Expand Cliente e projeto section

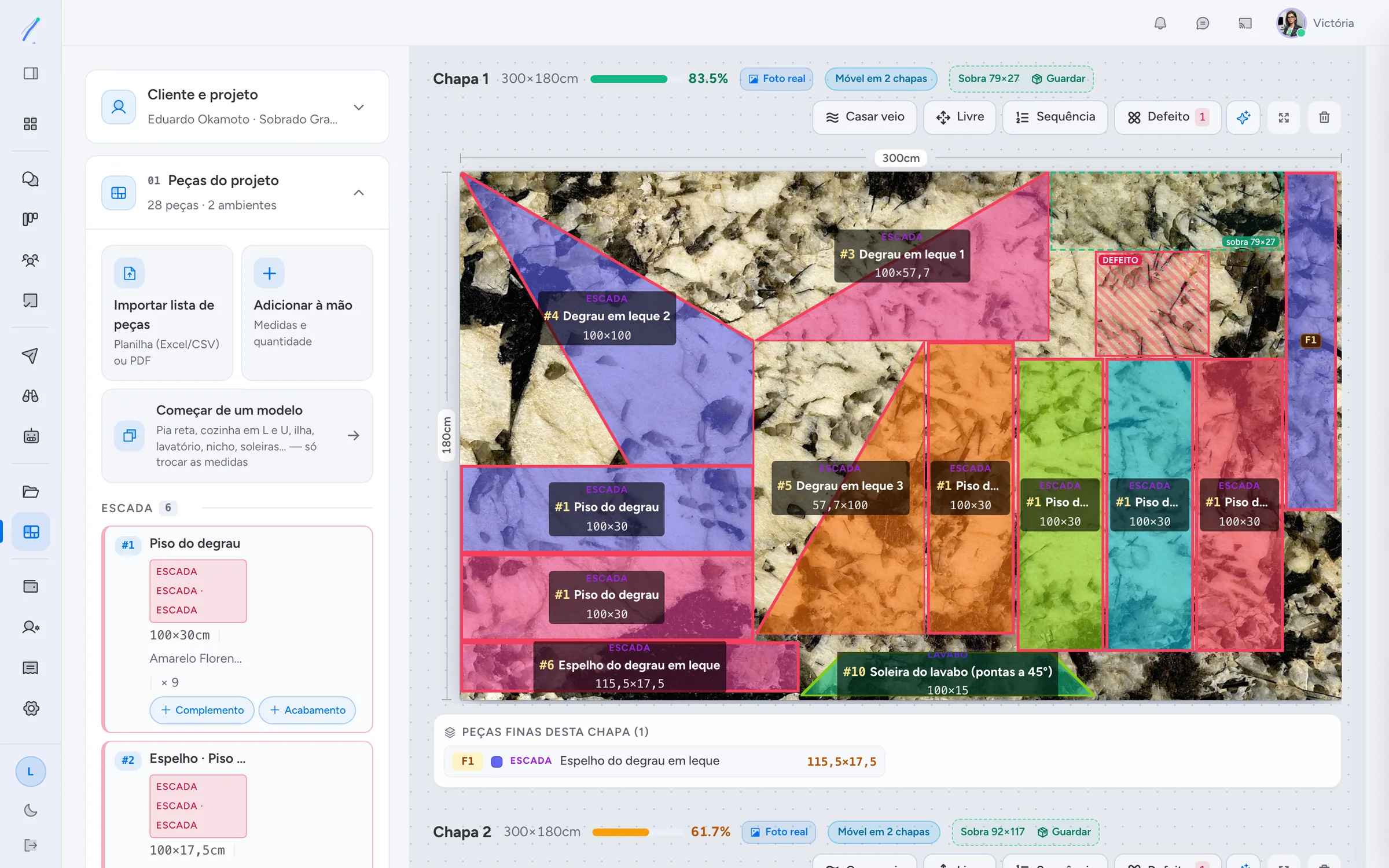(x=359, y=107)
